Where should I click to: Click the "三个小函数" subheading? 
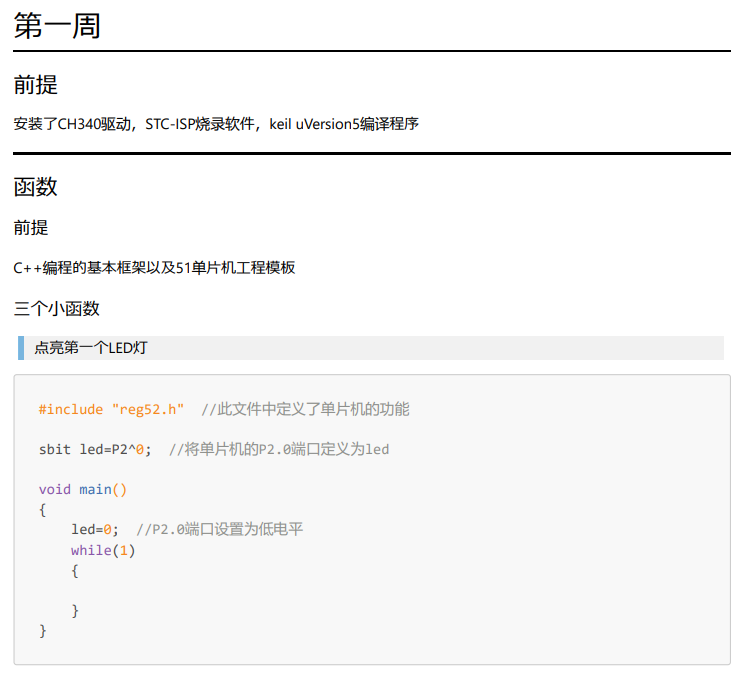(57, 308)
